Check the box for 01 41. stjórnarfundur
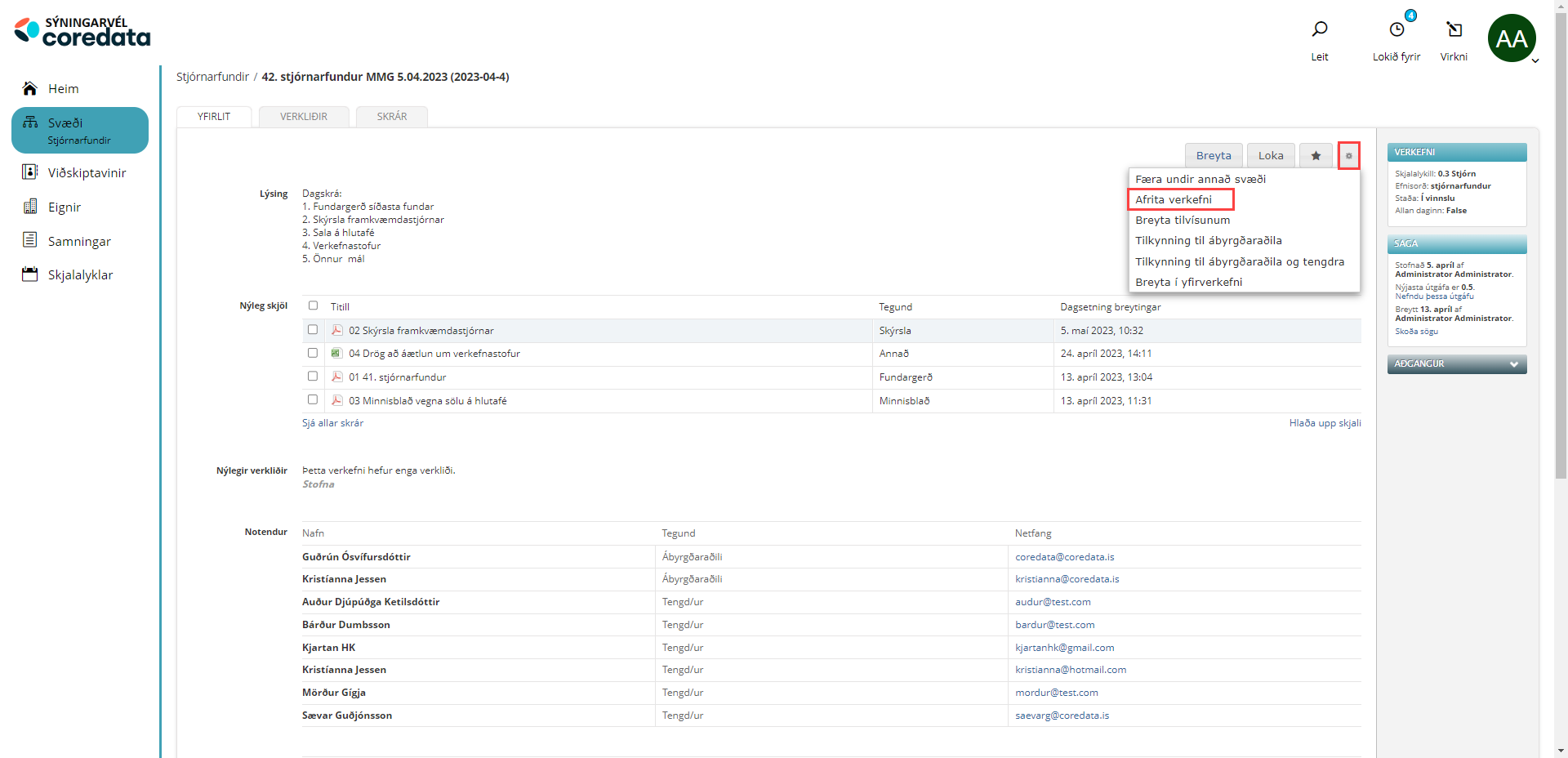 (x=313, y=377)
